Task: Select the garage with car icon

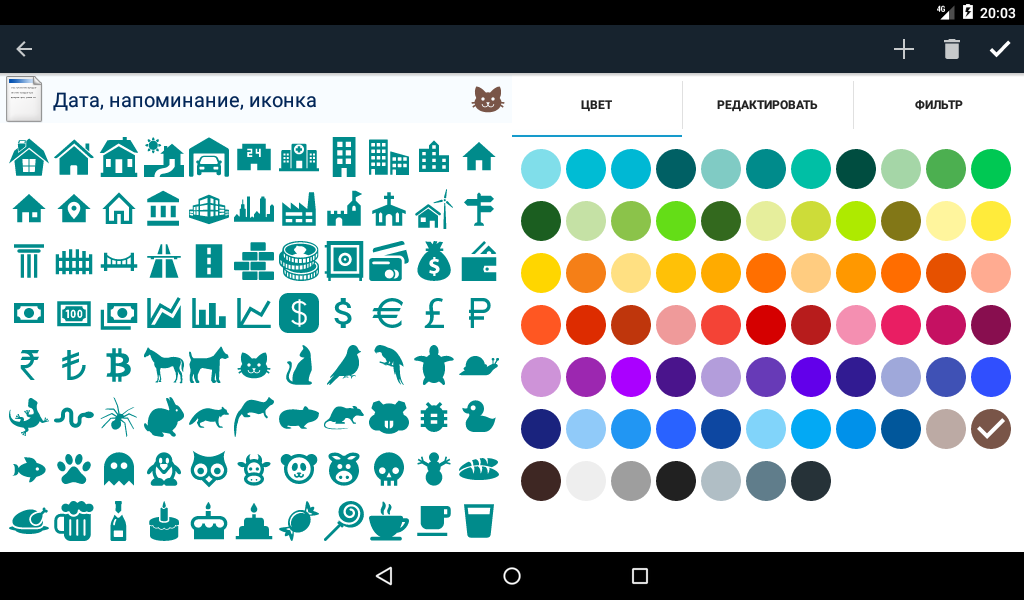Action: (208, 157)
